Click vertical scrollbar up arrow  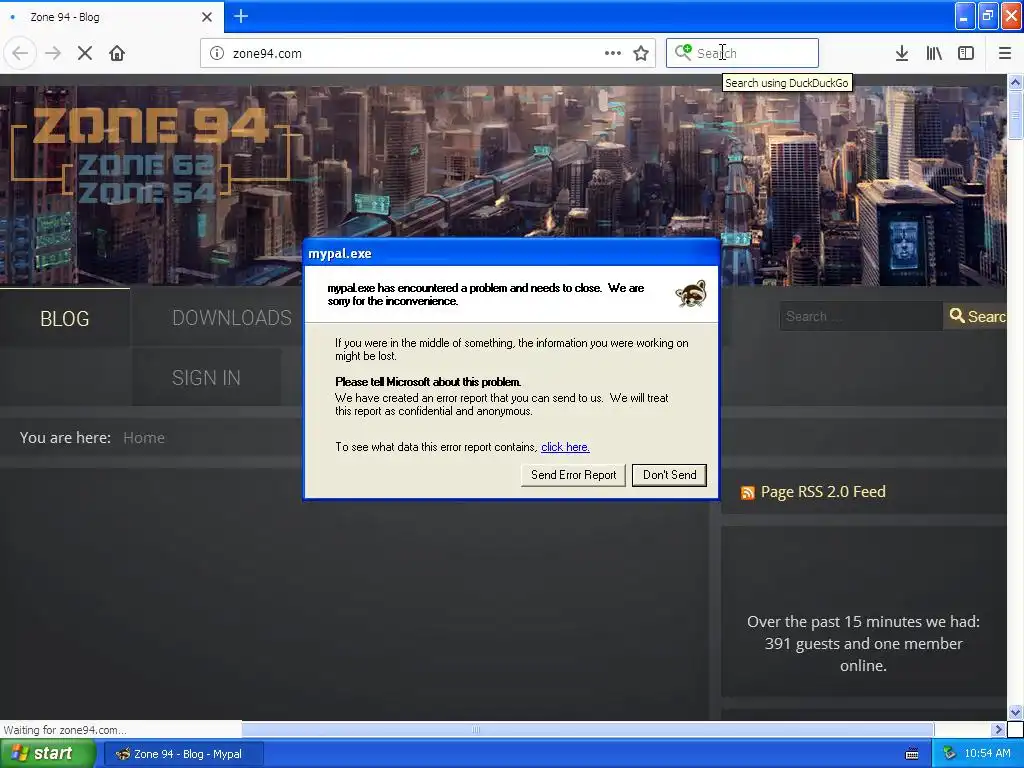(1015, 82)
